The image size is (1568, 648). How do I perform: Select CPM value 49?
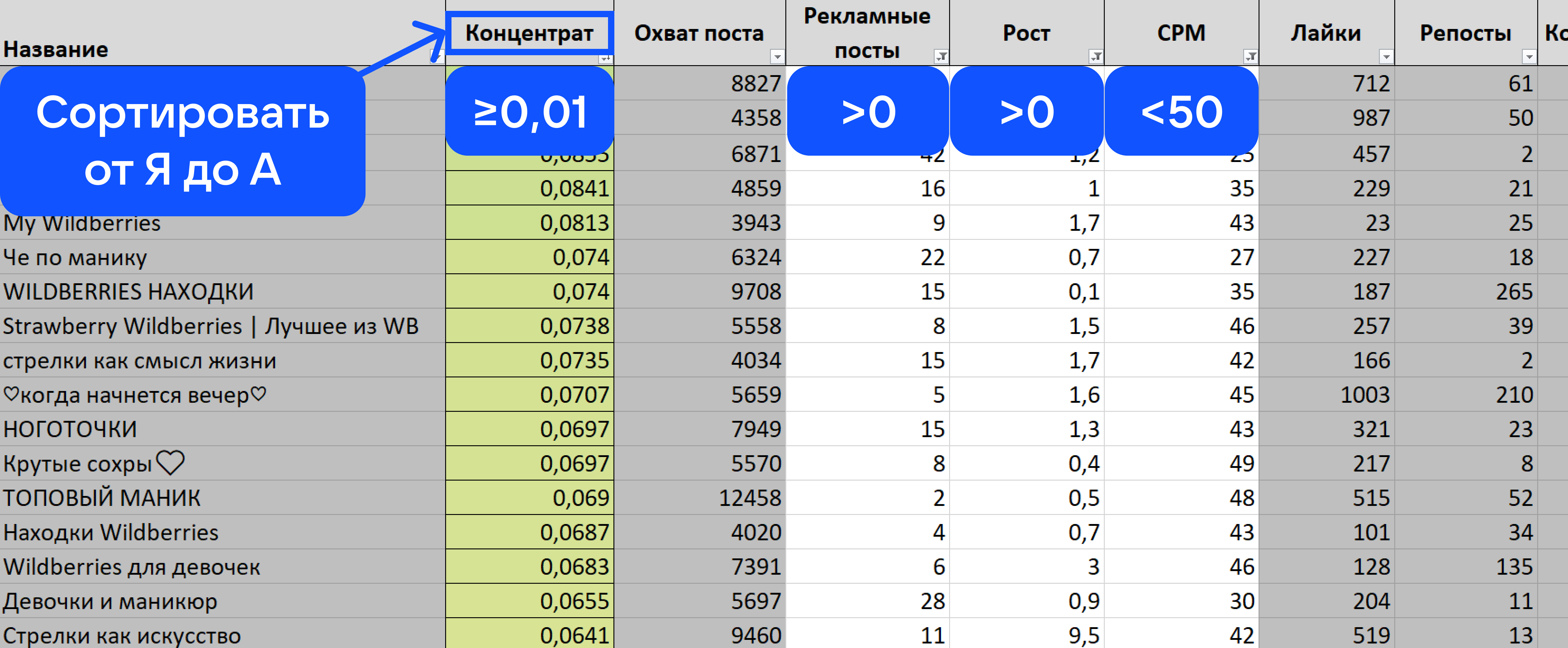[1181, 463]
